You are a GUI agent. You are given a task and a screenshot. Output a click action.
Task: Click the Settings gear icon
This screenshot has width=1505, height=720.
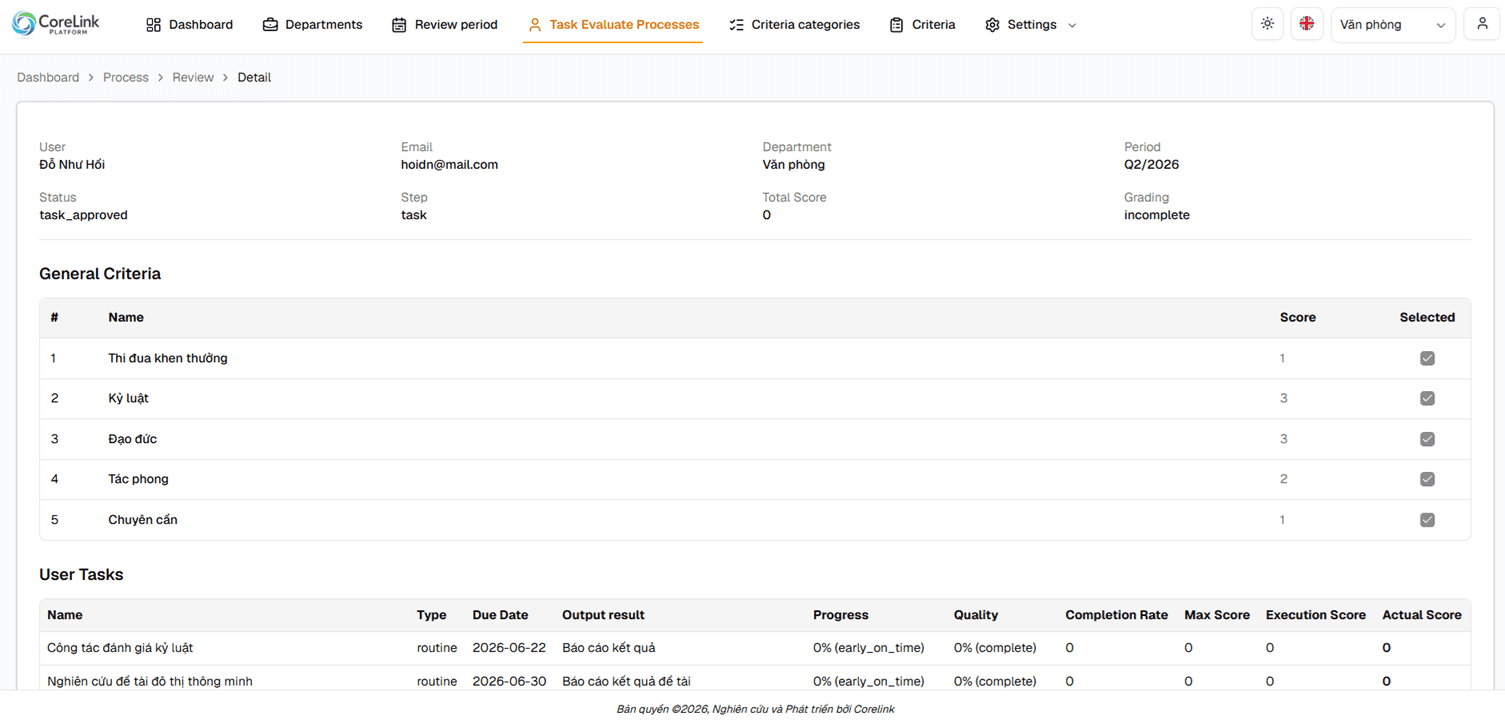[992, 25]
